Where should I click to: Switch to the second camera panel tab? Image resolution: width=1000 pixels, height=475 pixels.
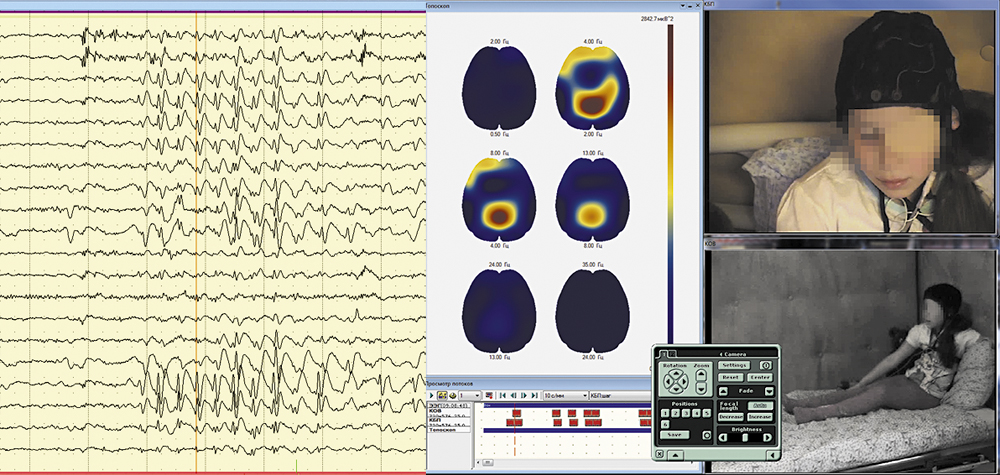[673, 354]
